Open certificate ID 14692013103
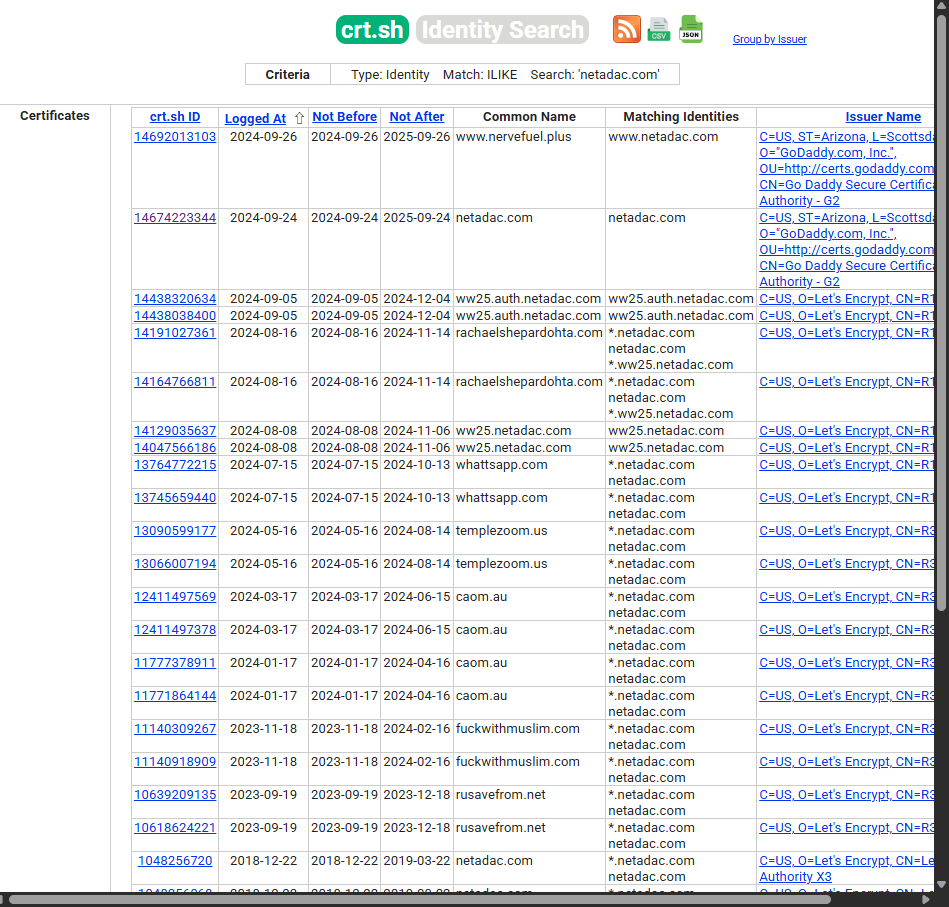Image resolution: width=949 pixels, height=907 pixels. click(x=175, y=137)
